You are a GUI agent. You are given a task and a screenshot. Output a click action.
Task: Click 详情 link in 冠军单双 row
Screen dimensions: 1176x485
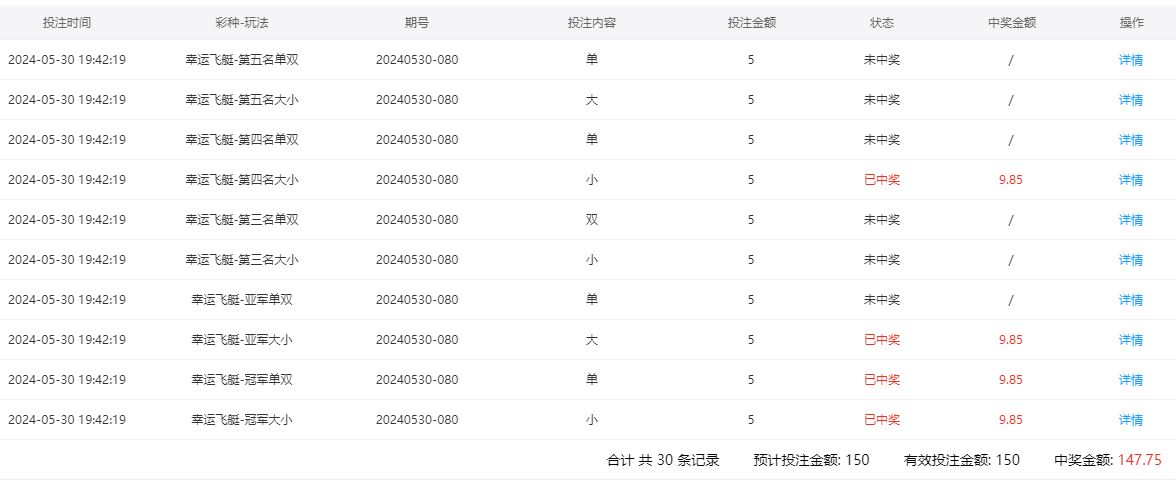(1130, 380)
